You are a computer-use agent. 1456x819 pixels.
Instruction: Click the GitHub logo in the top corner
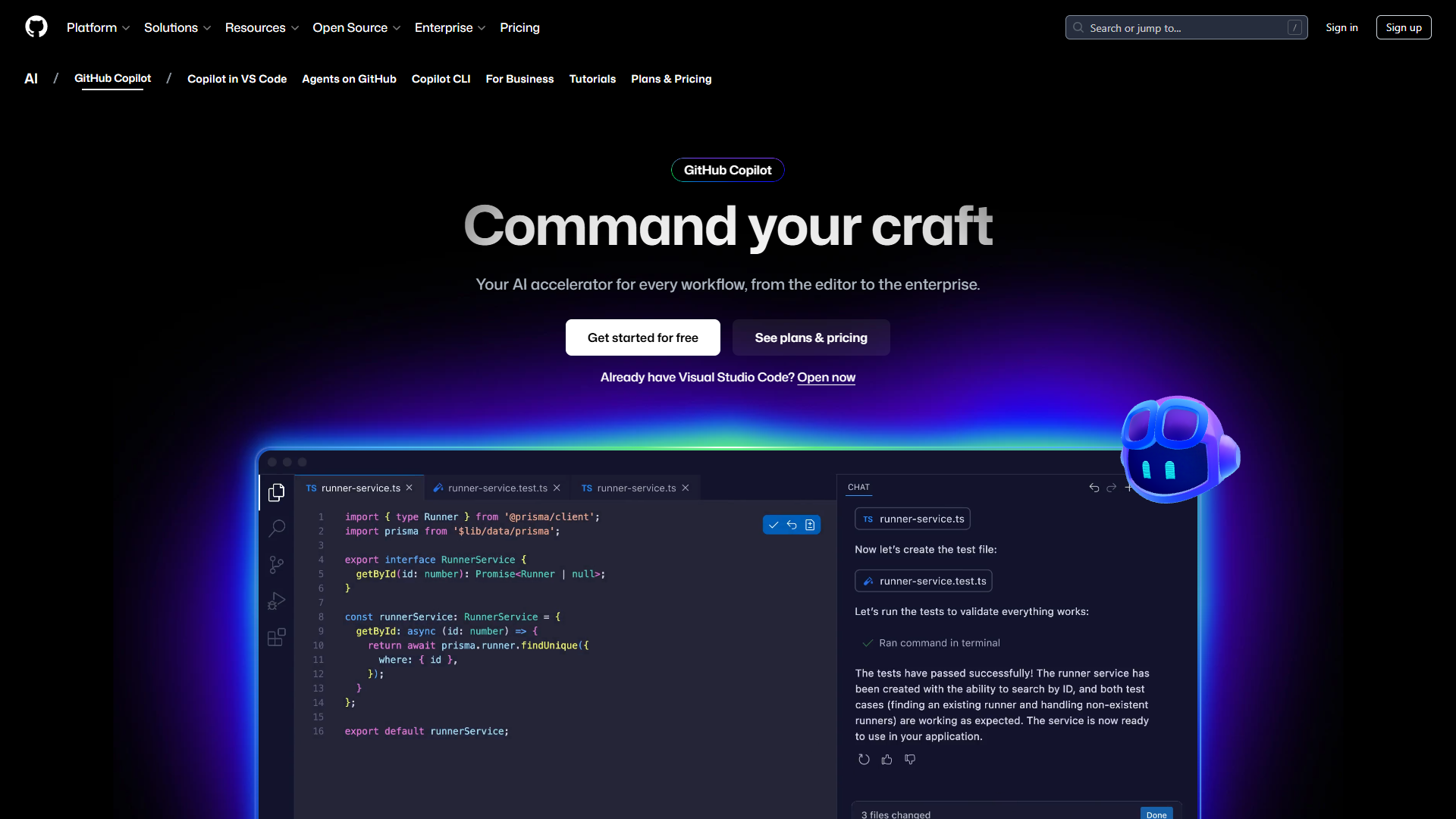coord(36,27)
